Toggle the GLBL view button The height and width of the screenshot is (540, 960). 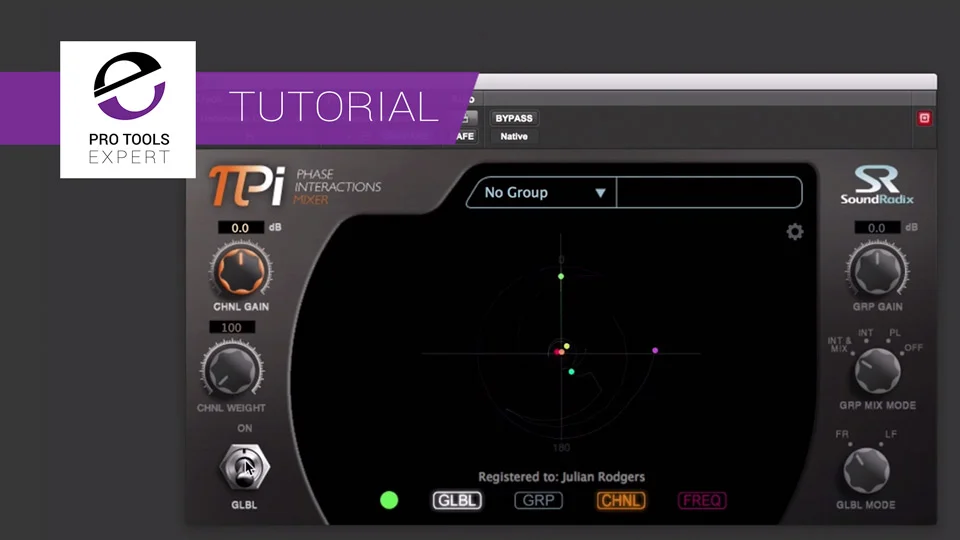(457, 500)
